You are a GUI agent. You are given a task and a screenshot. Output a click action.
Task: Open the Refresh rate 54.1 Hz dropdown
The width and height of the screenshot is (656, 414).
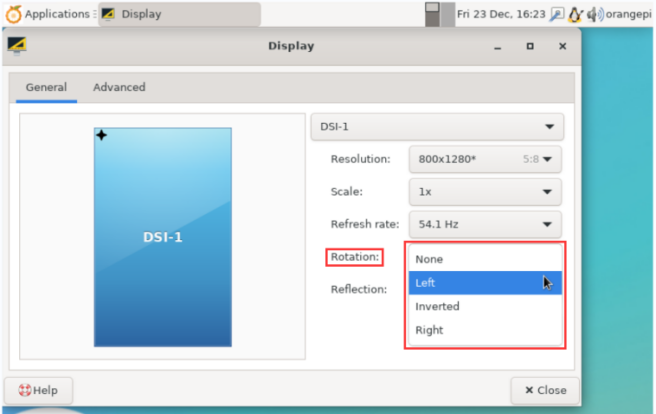(485, 225)
